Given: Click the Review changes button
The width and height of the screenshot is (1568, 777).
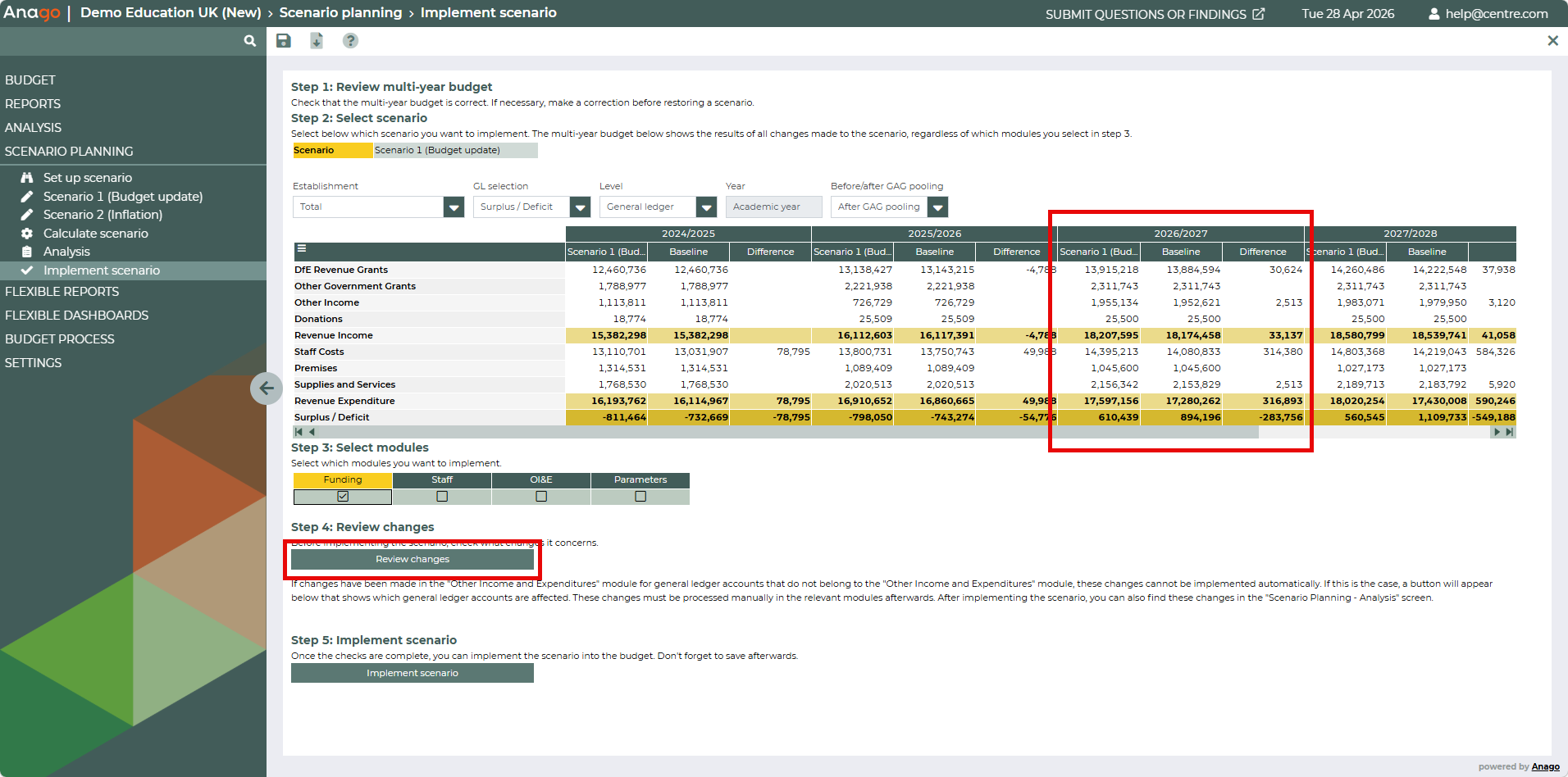Looking at the screenshot, I should pyautogui.click(x=413, y=560).
